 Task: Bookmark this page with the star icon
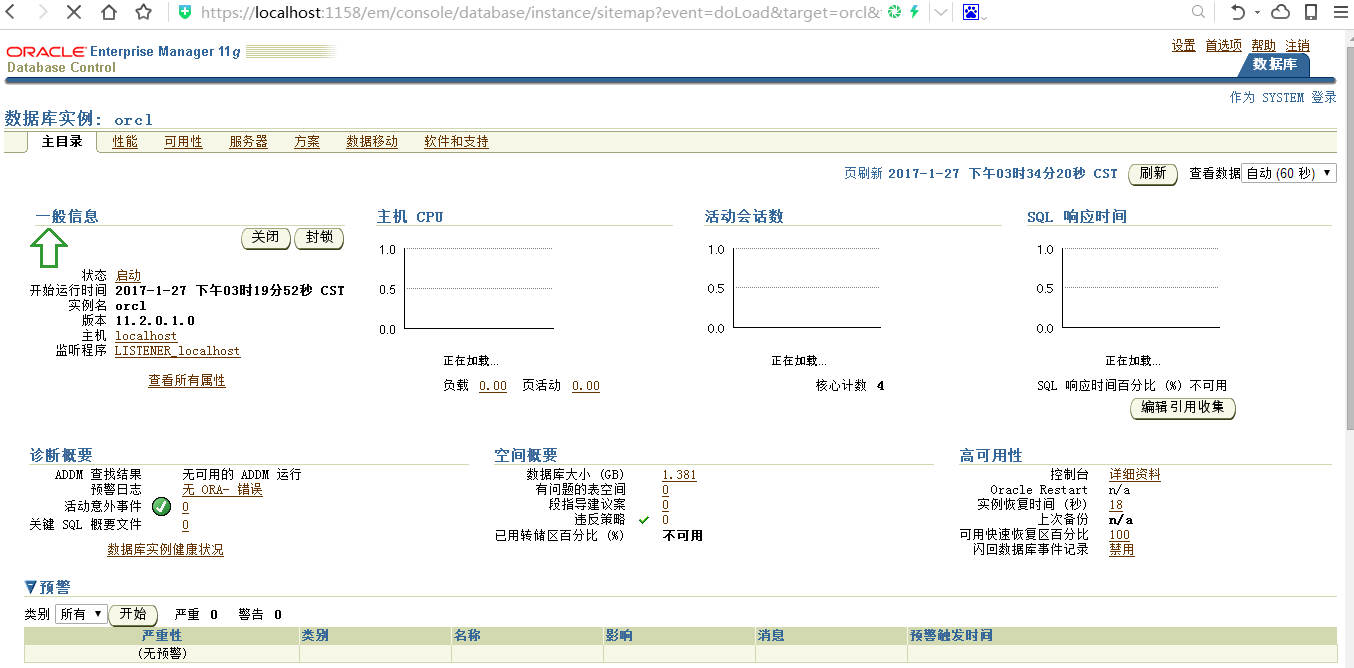[x=143, y=13]
